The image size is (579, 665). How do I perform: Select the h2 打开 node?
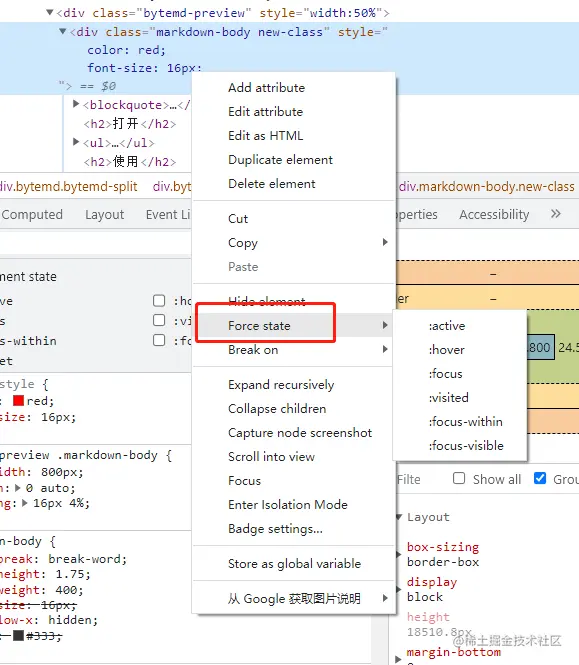click(x=129, y=124)
